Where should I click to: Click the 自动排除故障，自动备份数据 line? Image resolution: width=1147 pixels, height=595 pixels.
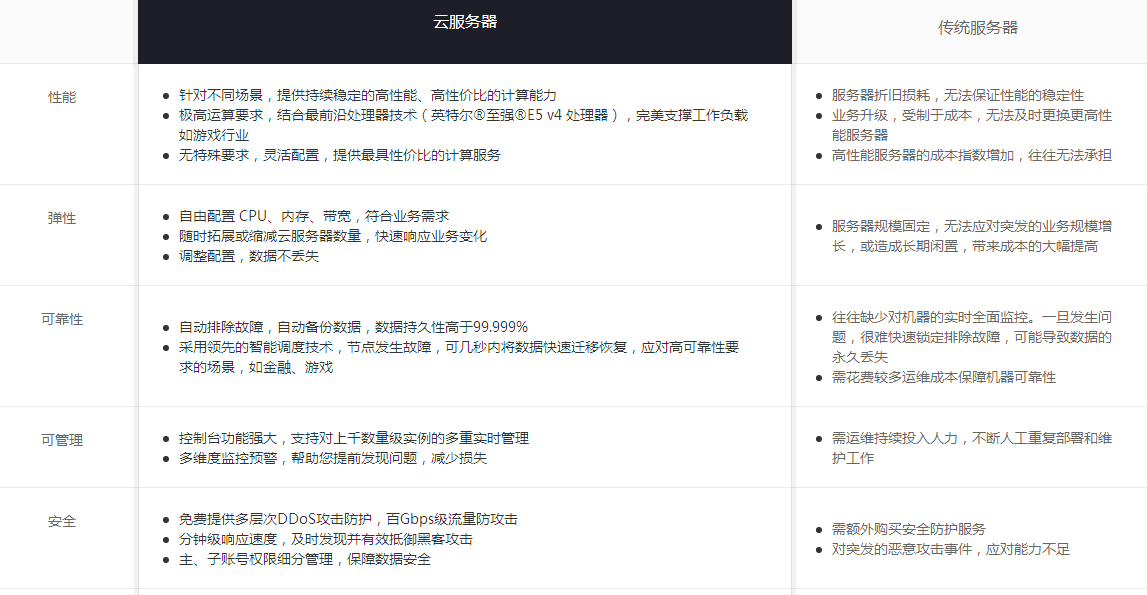pos(353,327)
